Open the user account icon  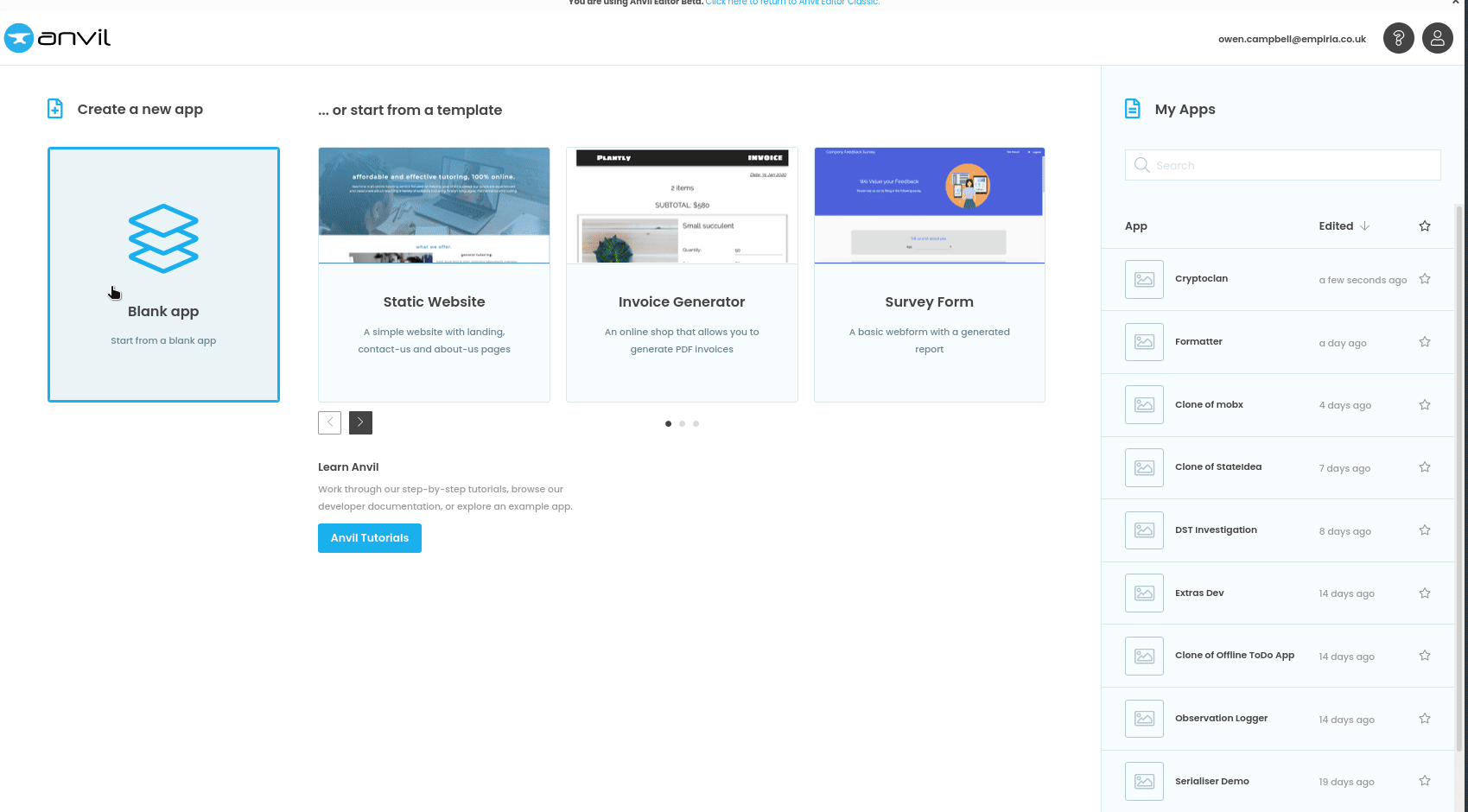click(x=1437, y=38)
